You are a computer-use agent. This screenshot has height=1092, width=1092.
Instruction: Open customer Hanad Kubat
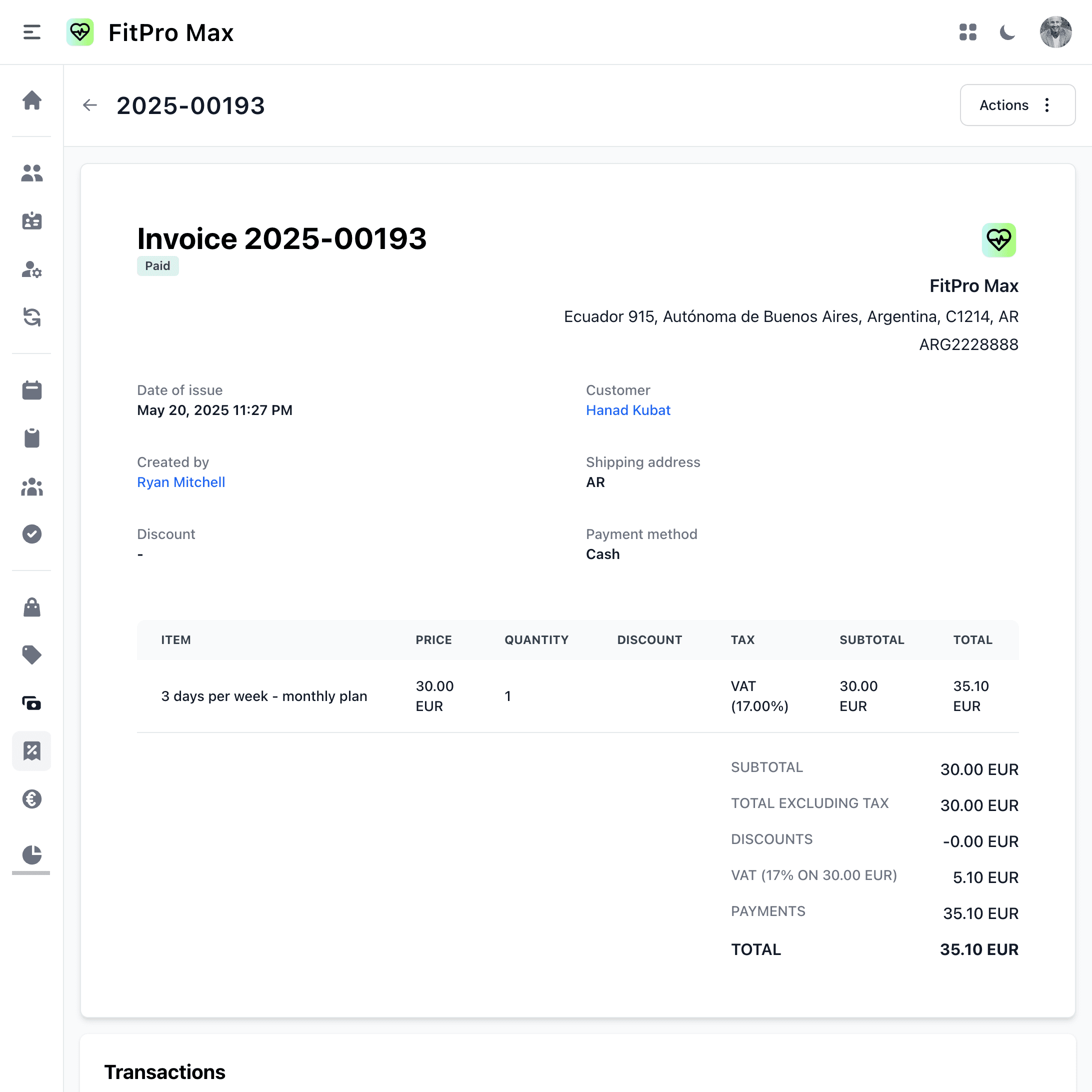tap(628, 410)
